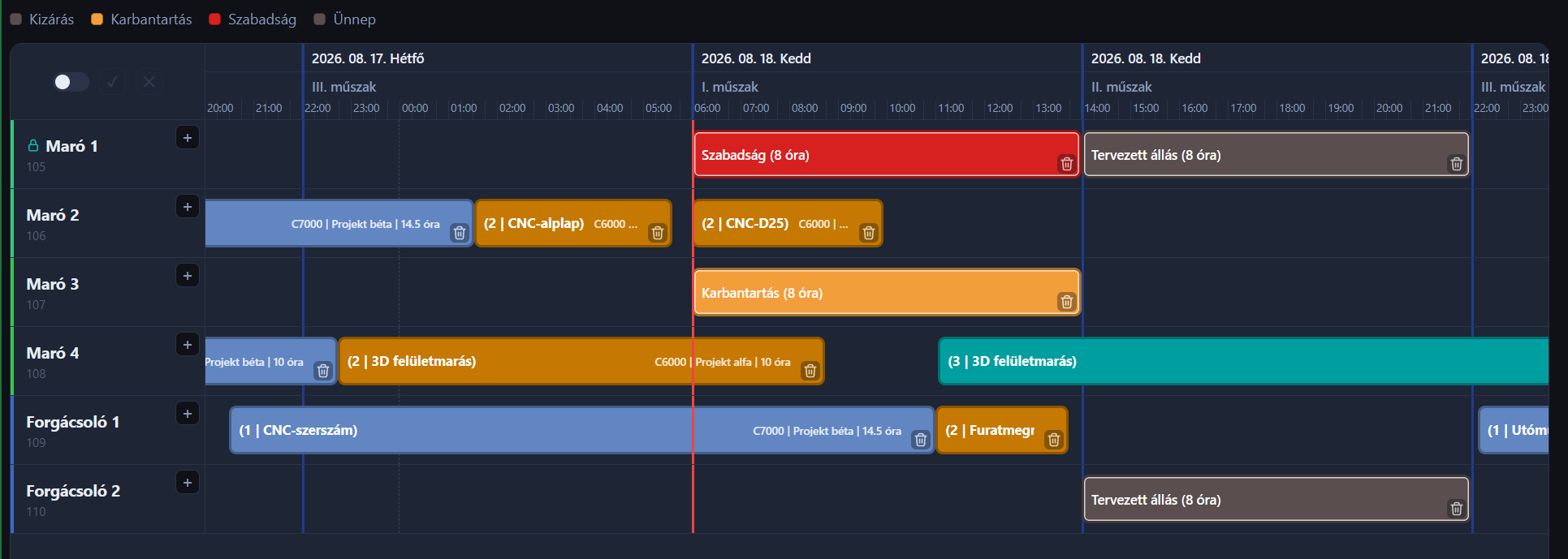Select Maró 1 Tervezett állás block

[x=1276, y=154]
